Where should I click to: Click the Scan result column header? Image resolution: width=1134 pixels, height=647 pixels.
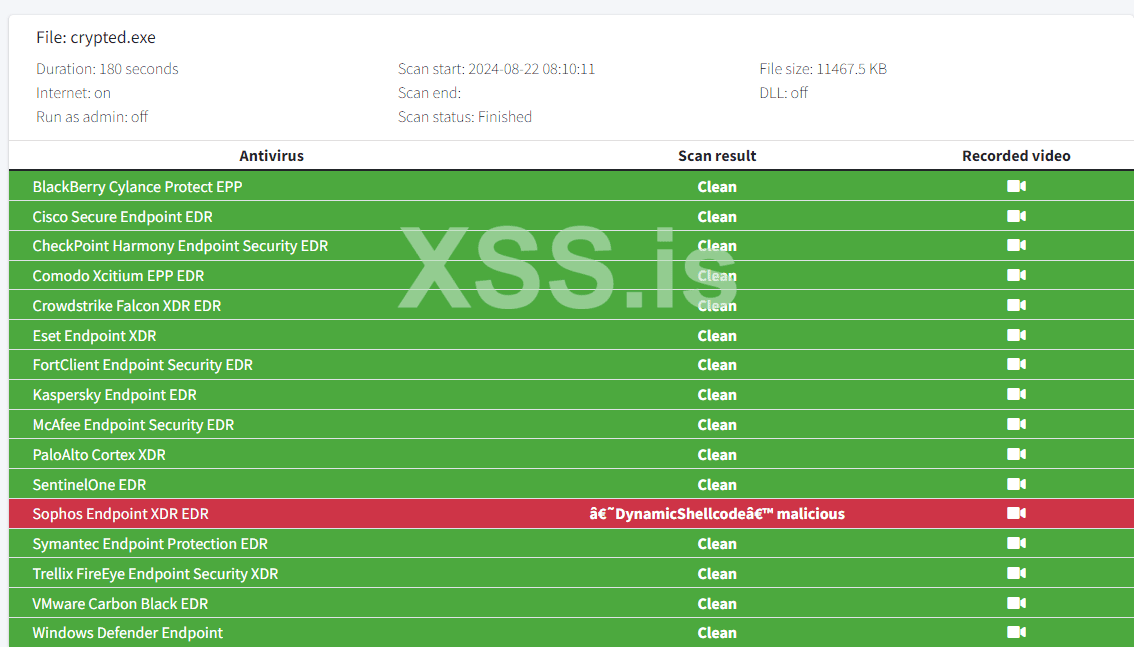[x=717, y=155]
